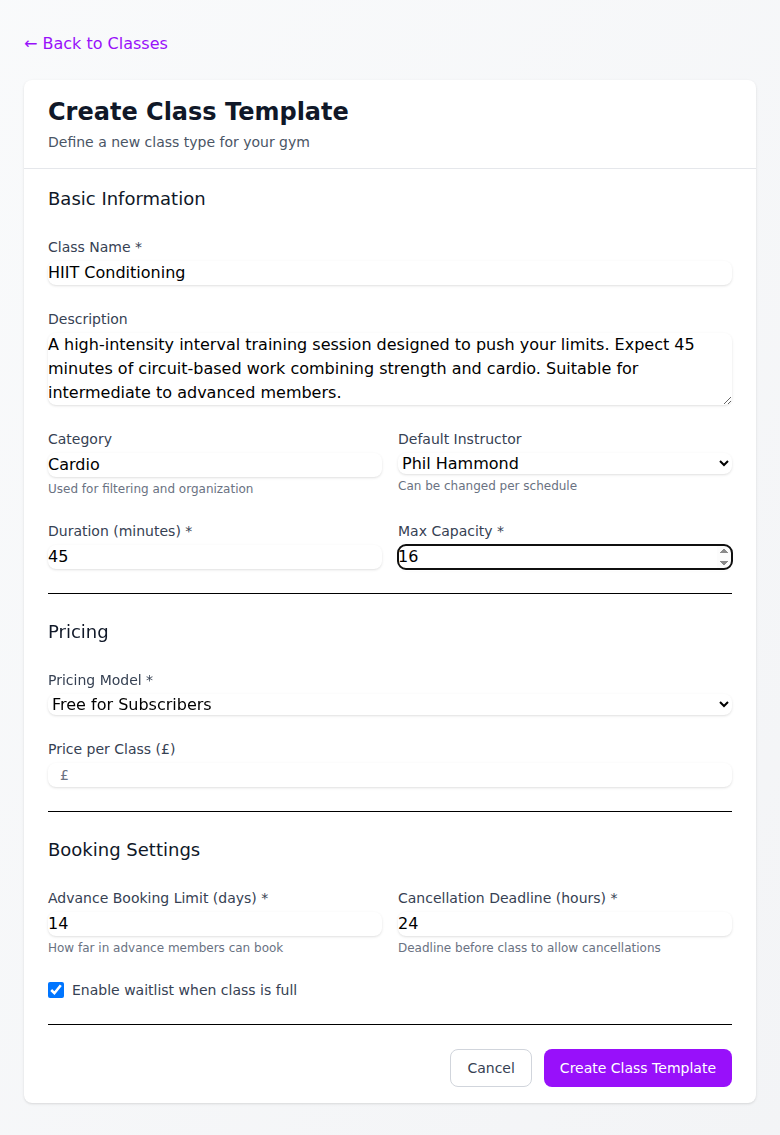Click the Max Capacity increment stepper arrow
The image size is (780, 1135).
[x=723, y=551]
